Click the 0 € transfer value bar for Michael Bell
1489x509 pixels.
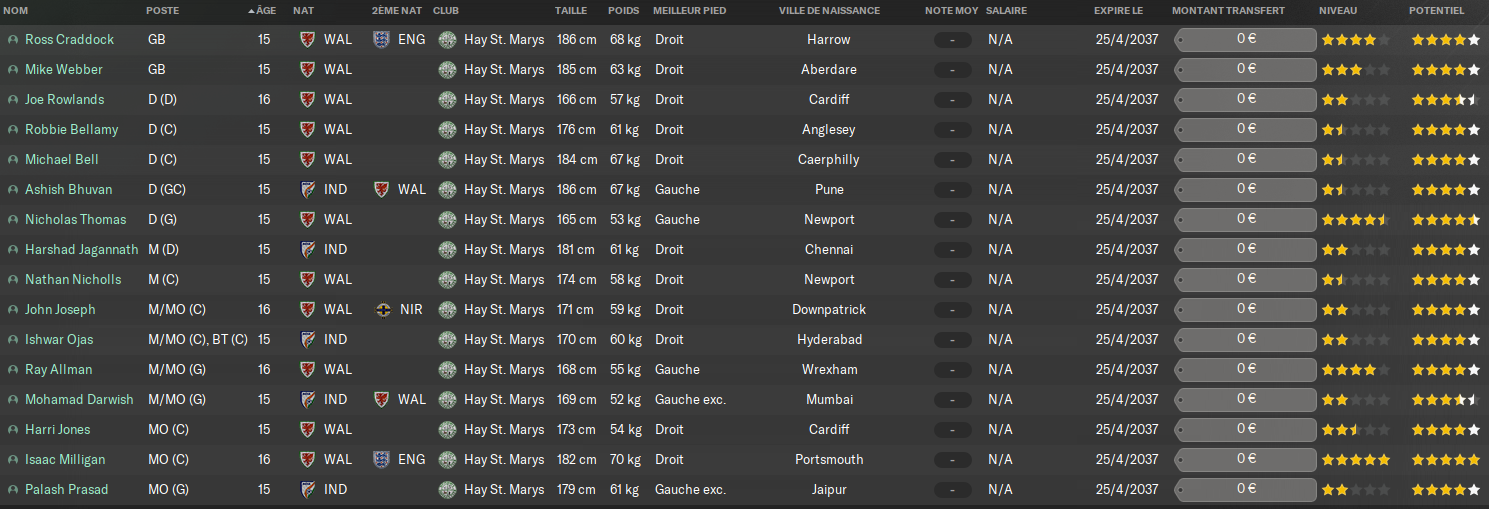click(x=1245, y=160)
